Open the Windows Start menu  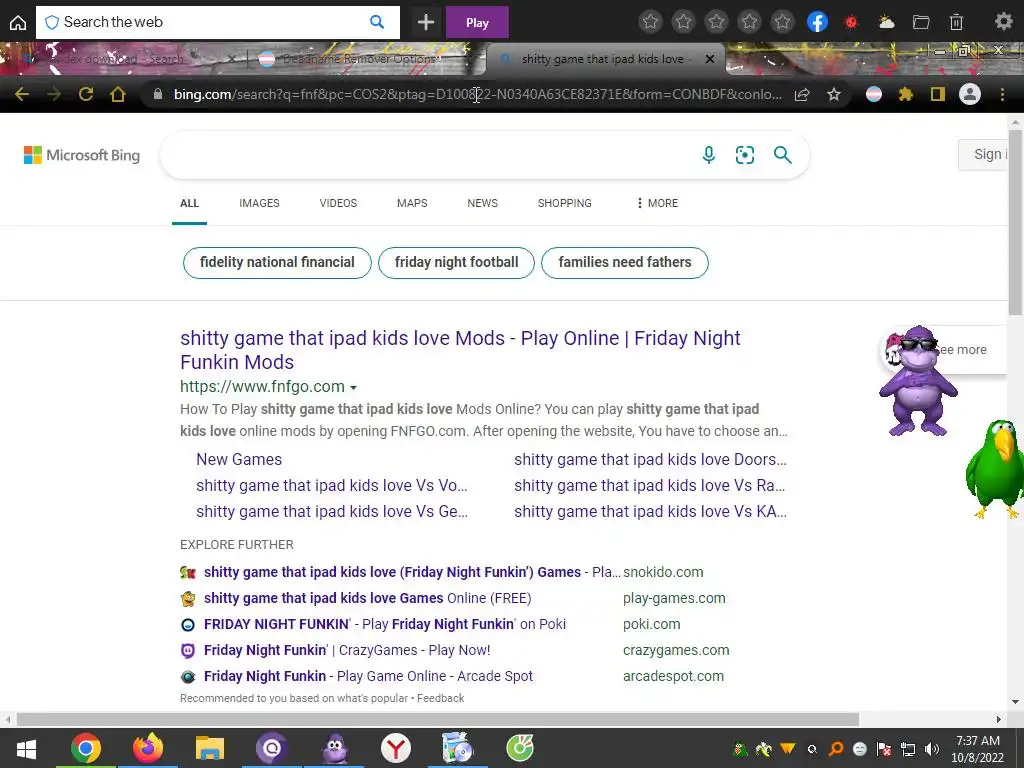click(x=26, y=748)
